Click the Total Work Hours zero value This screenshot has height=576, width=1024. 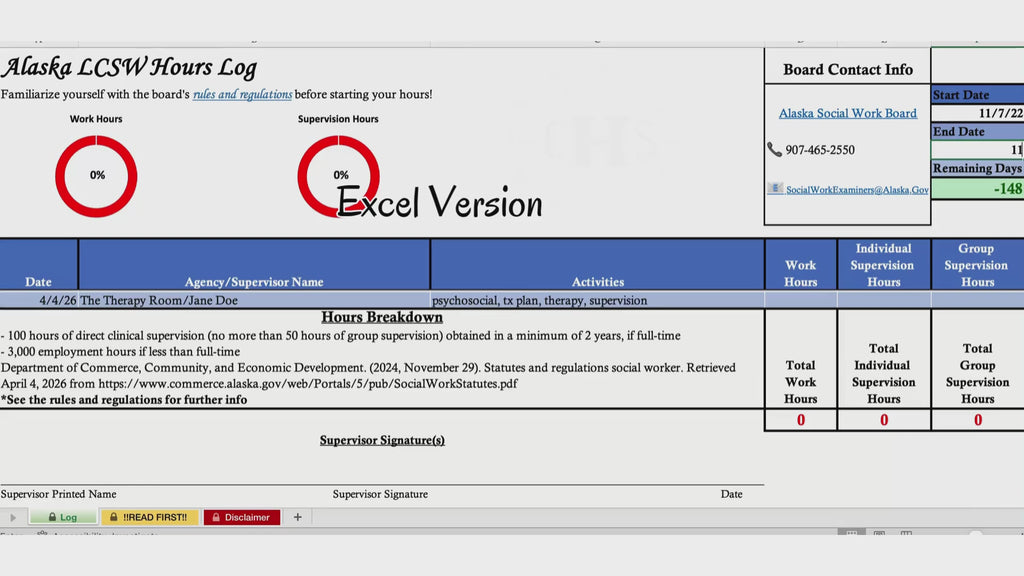click(800, 421)
